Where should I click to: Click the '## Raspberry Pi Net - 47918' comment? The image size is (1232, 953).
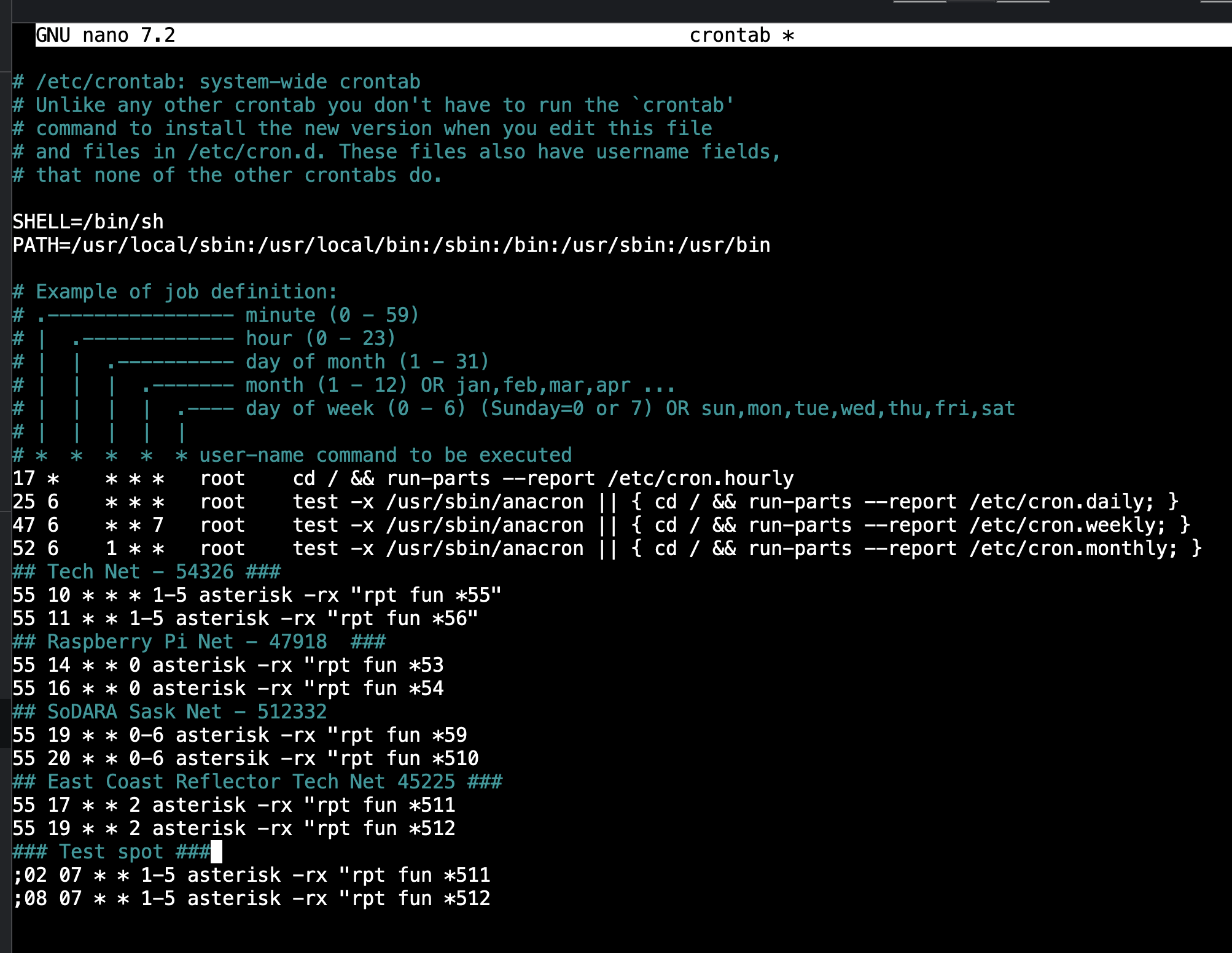tap(199, 642)
